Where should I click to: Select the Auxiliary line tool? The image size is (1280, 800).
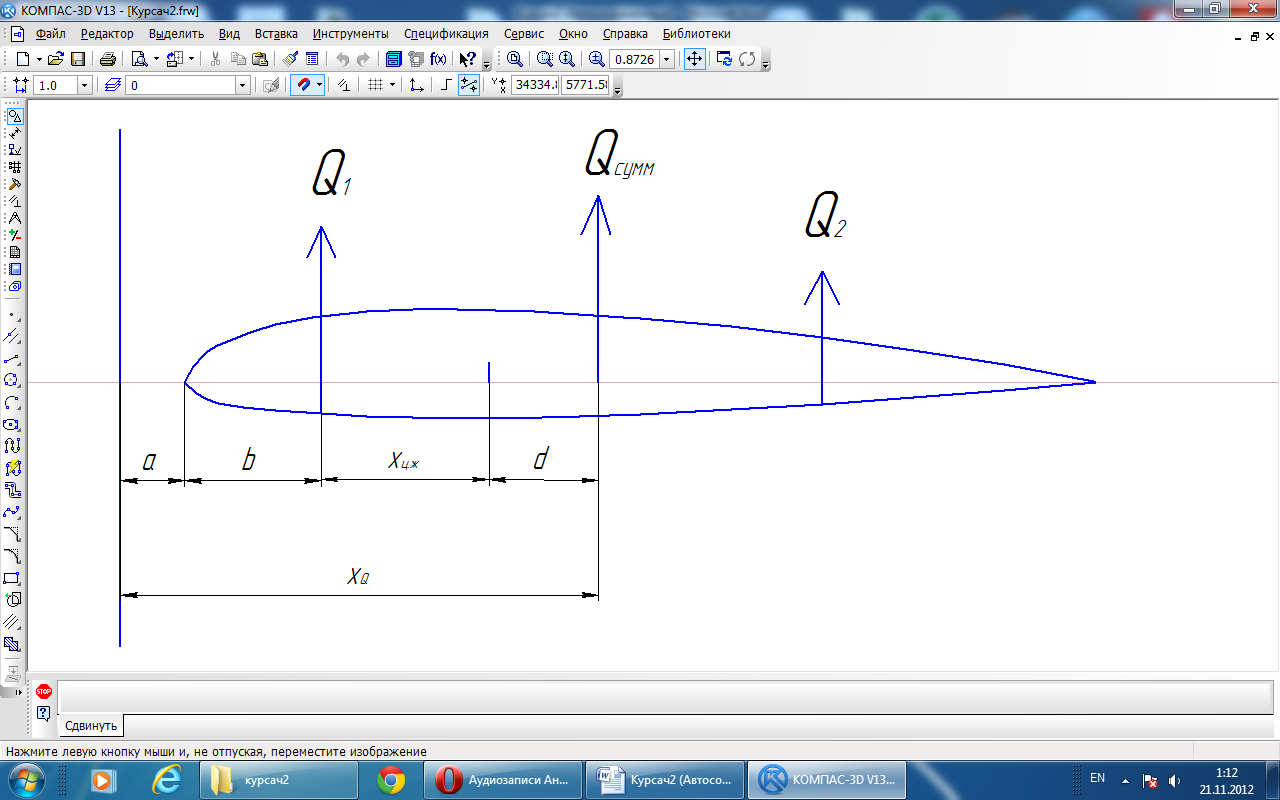coord(12,337)
